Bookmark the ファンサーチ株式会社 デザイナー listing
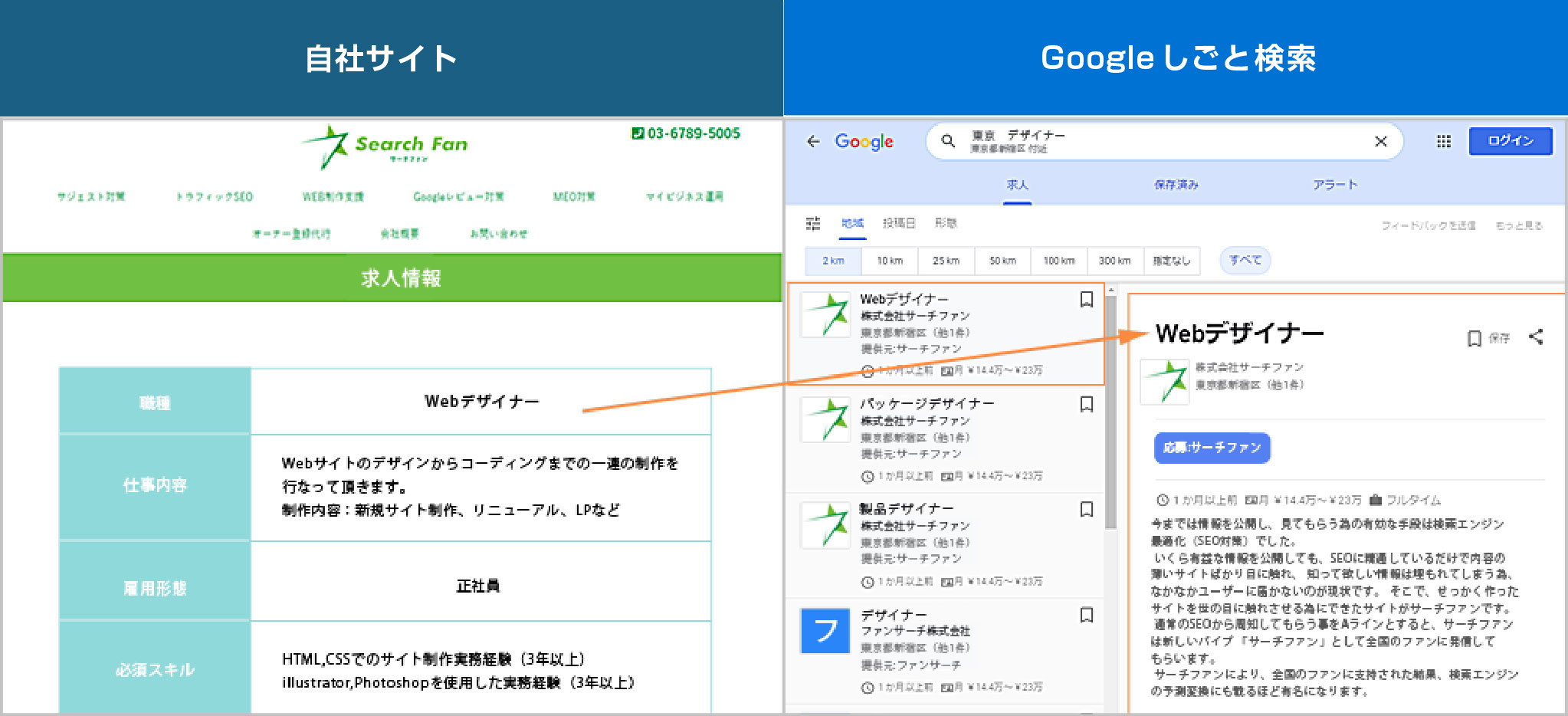1568x716 pixels. [x=1086, y=616]
